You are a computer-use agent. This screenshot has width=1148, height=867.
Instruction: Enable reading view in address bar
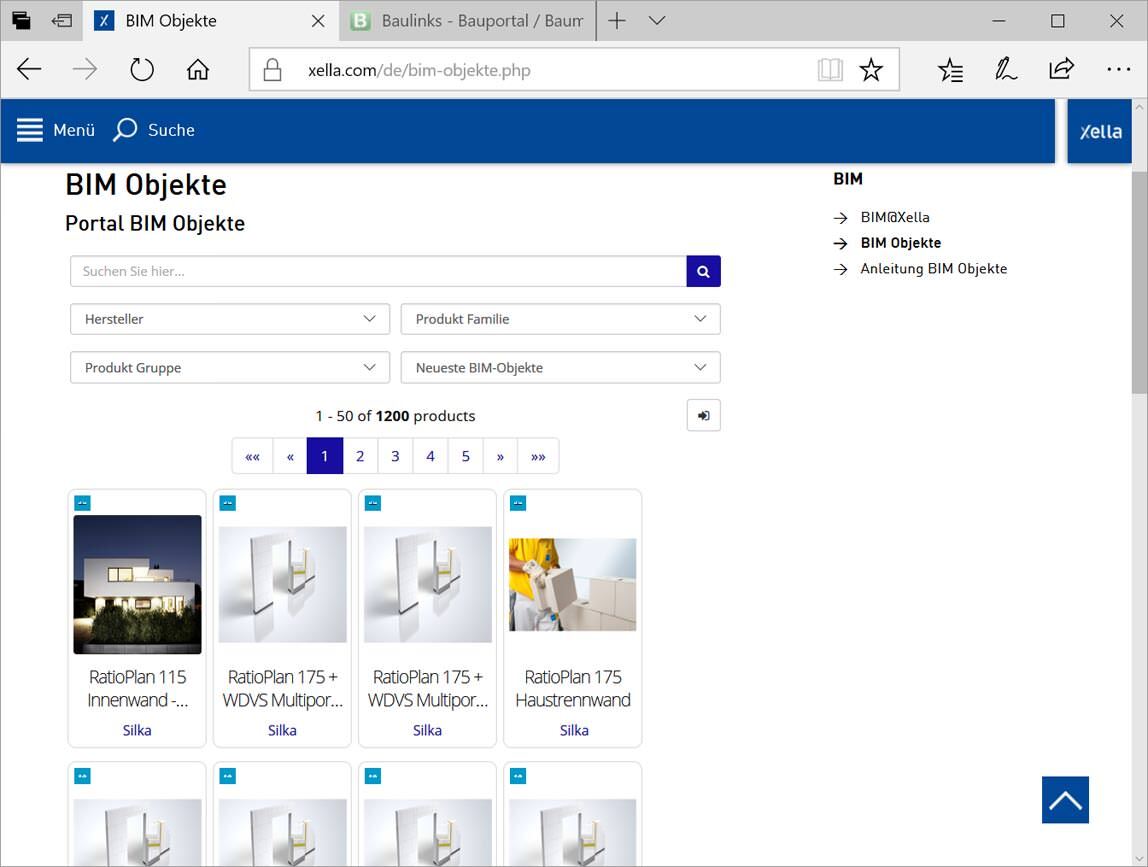click(830, 70)
